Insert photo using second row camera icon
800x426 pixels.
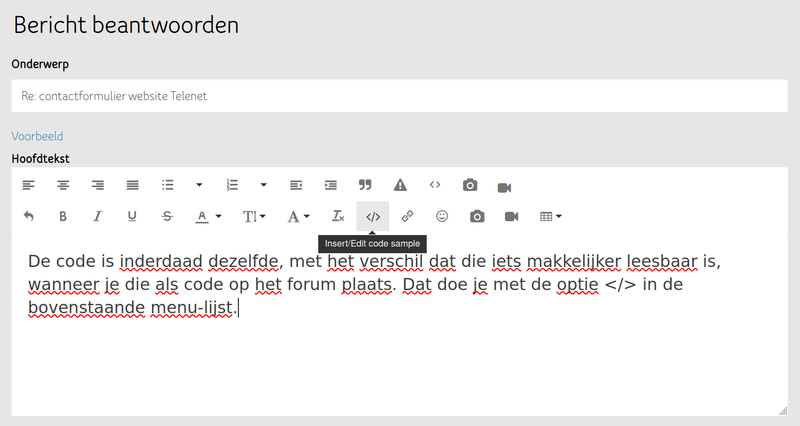(x=477, y=216)
